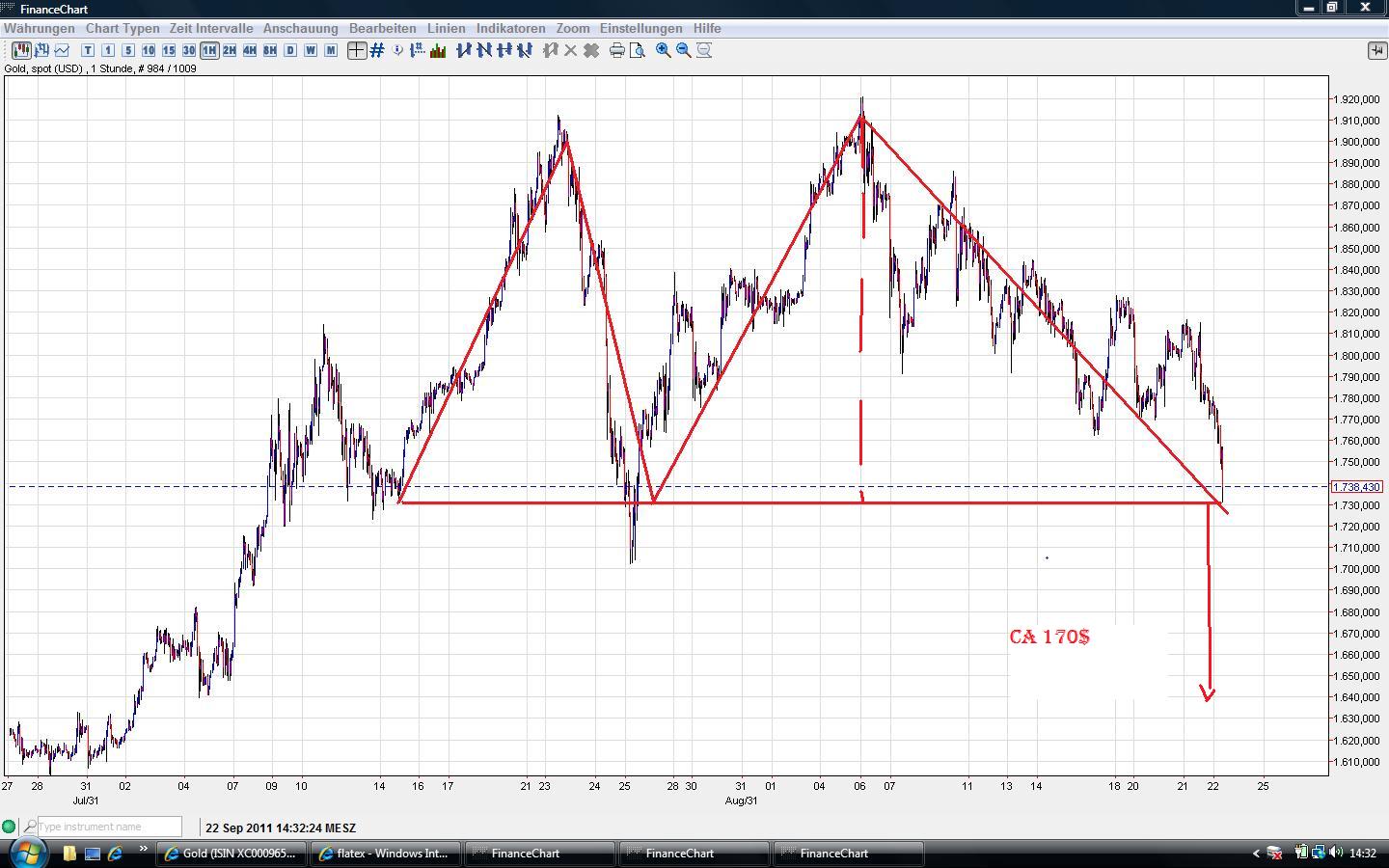This screenshot has width=1389, height=868.
Task: Switch to the third FinanceChart taskbar button
Action: coord(849,854)
